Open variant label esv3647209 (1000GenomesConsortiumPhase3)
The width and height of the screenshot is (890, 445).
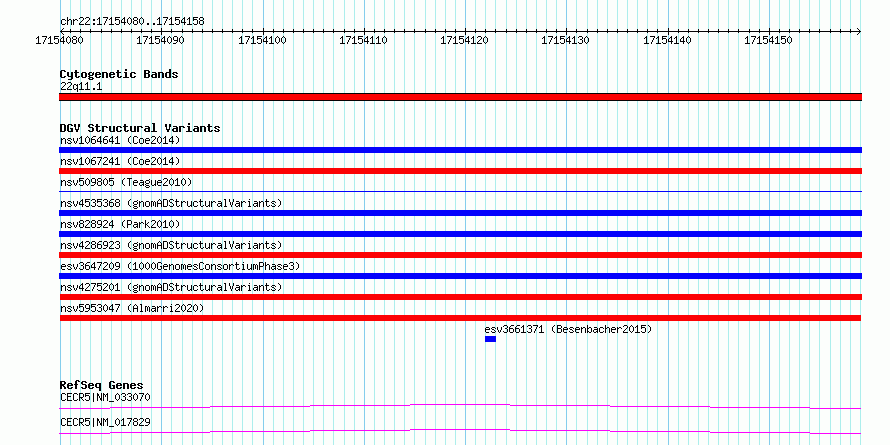tap(180, 267)
